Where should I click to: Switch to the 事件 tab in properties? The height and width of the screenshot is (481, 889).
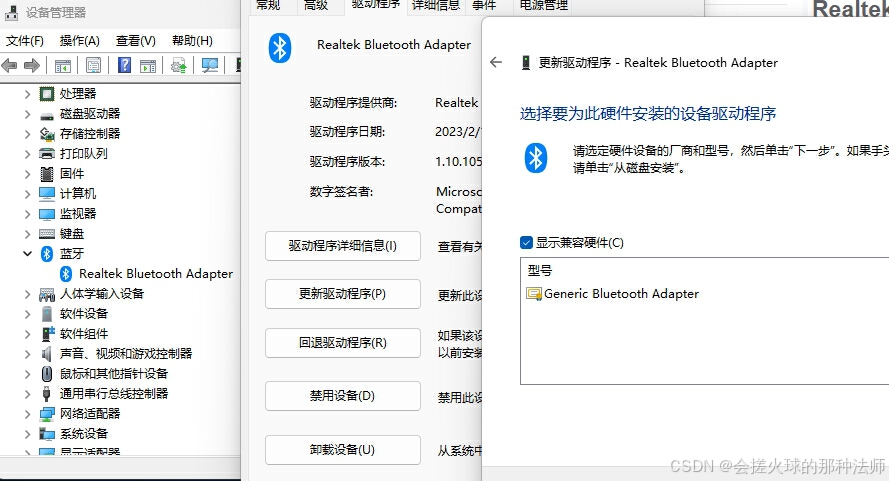point(484,6)
